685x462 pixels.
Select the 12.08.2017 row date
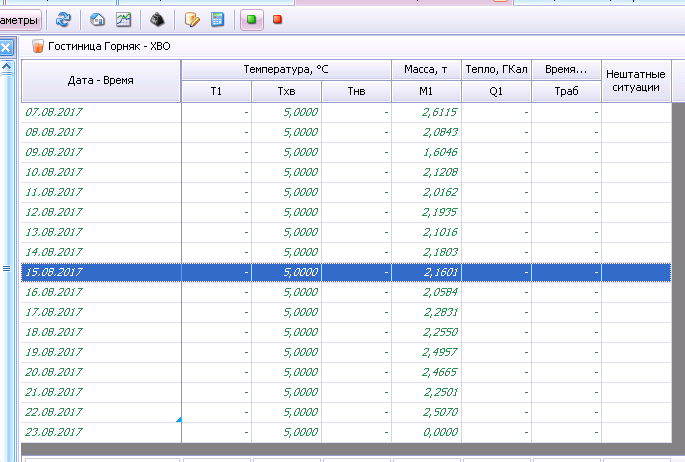(x=54, y=213)
